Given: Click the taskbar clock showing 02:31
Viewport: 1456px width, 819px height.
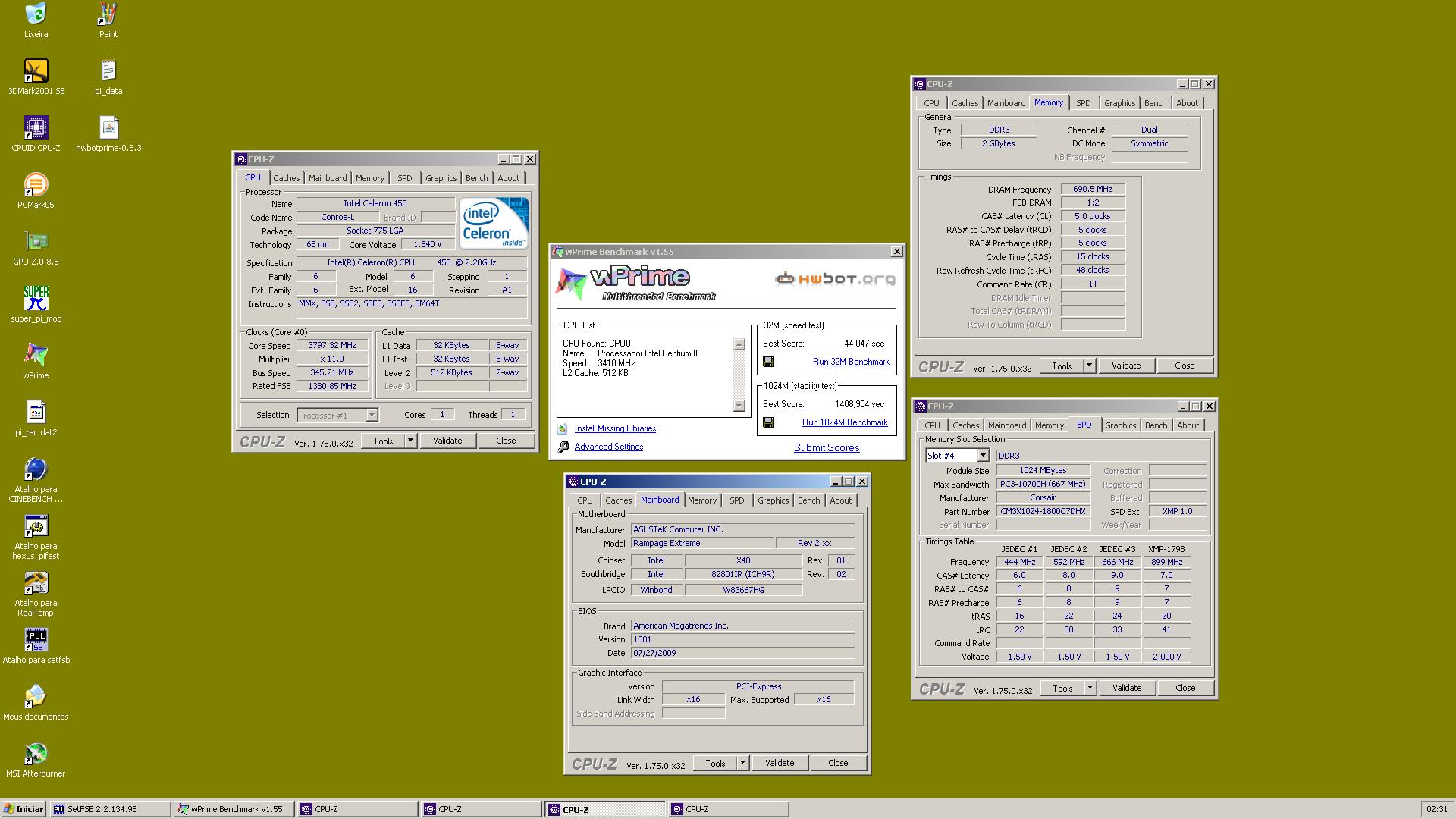Looking at the screenshot, I should tap(1436, 809).
